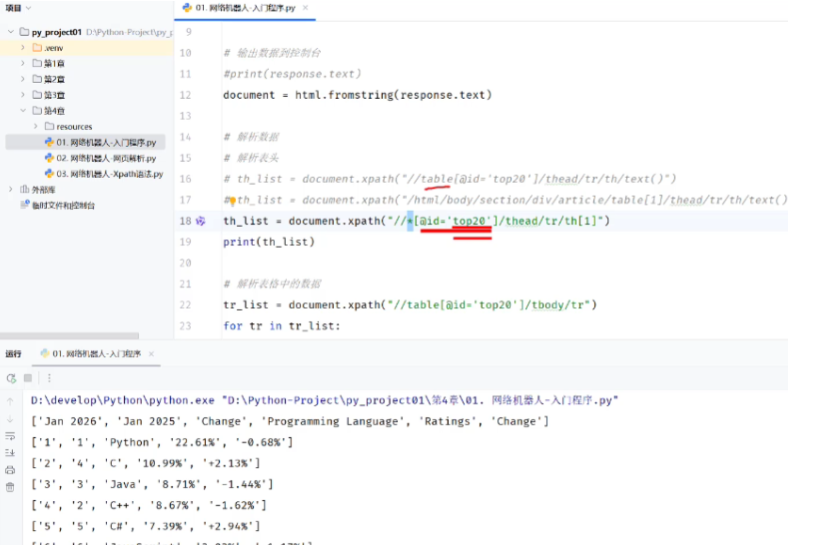Clear console with trash icon
This screenshot has height=545, width=821.
click(x=10, y=487)
